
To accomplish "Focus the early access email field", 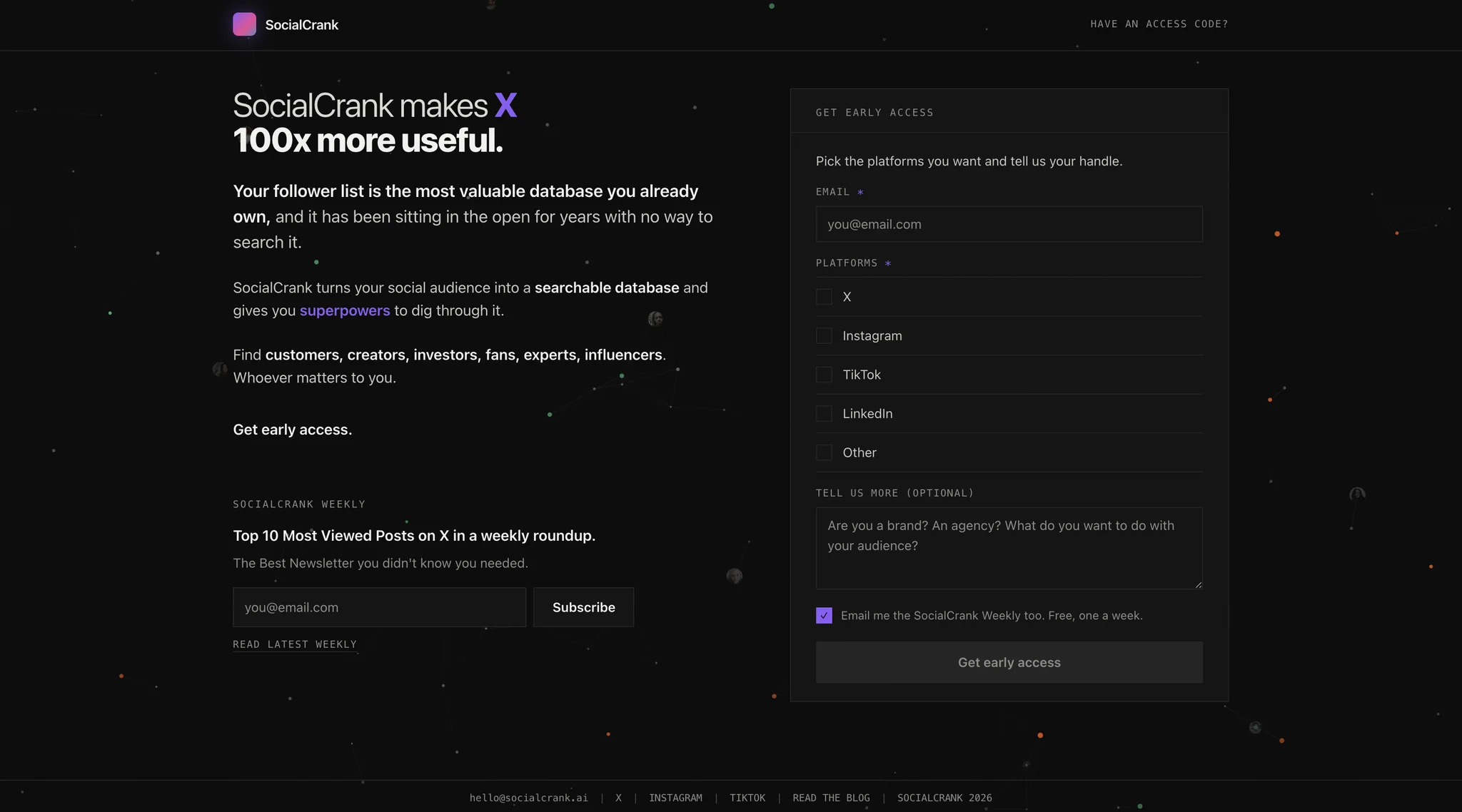I will click(1009, 224).
